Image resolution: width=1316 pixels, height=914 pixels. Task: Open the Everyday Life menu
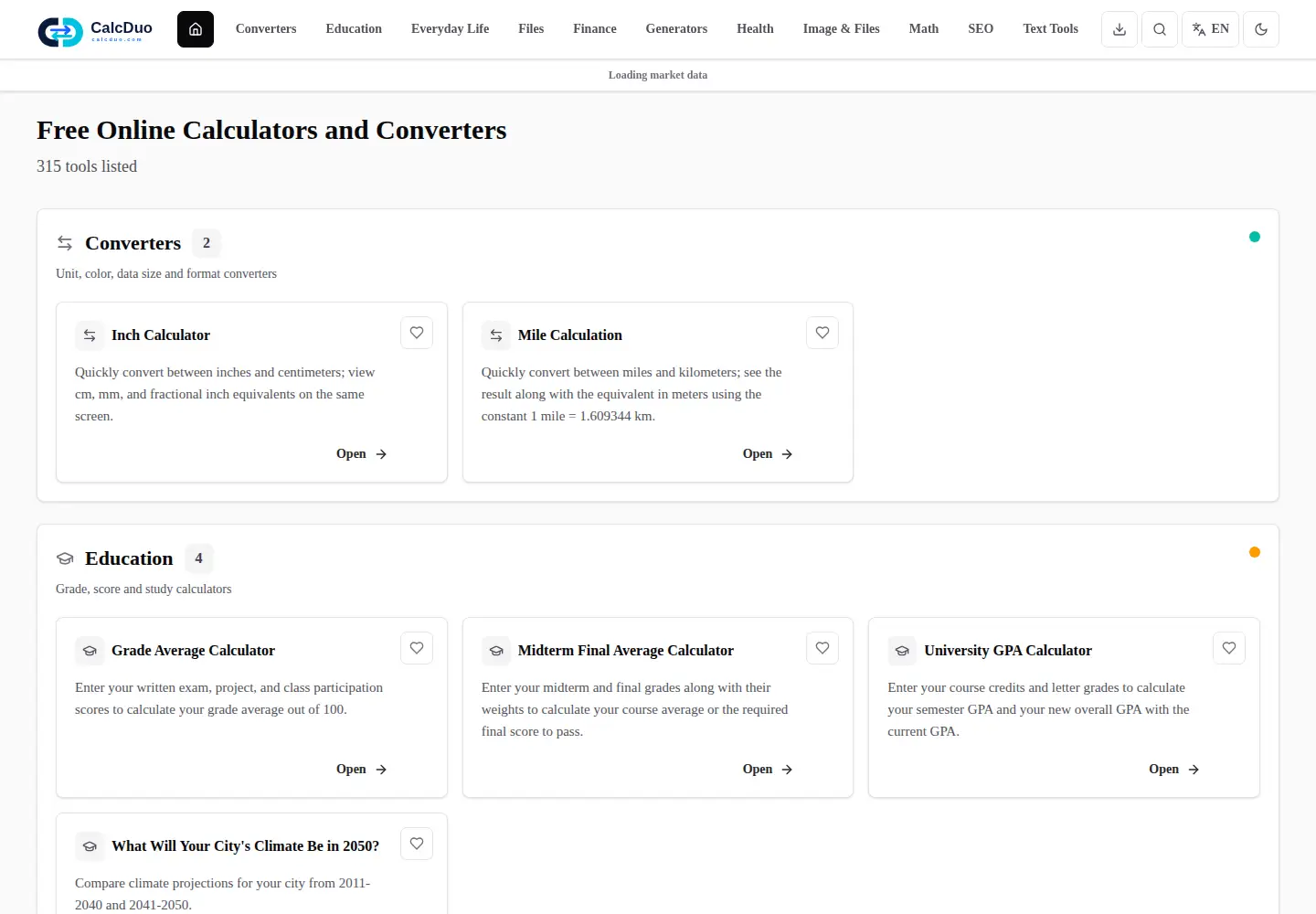[x=450, y=29]
